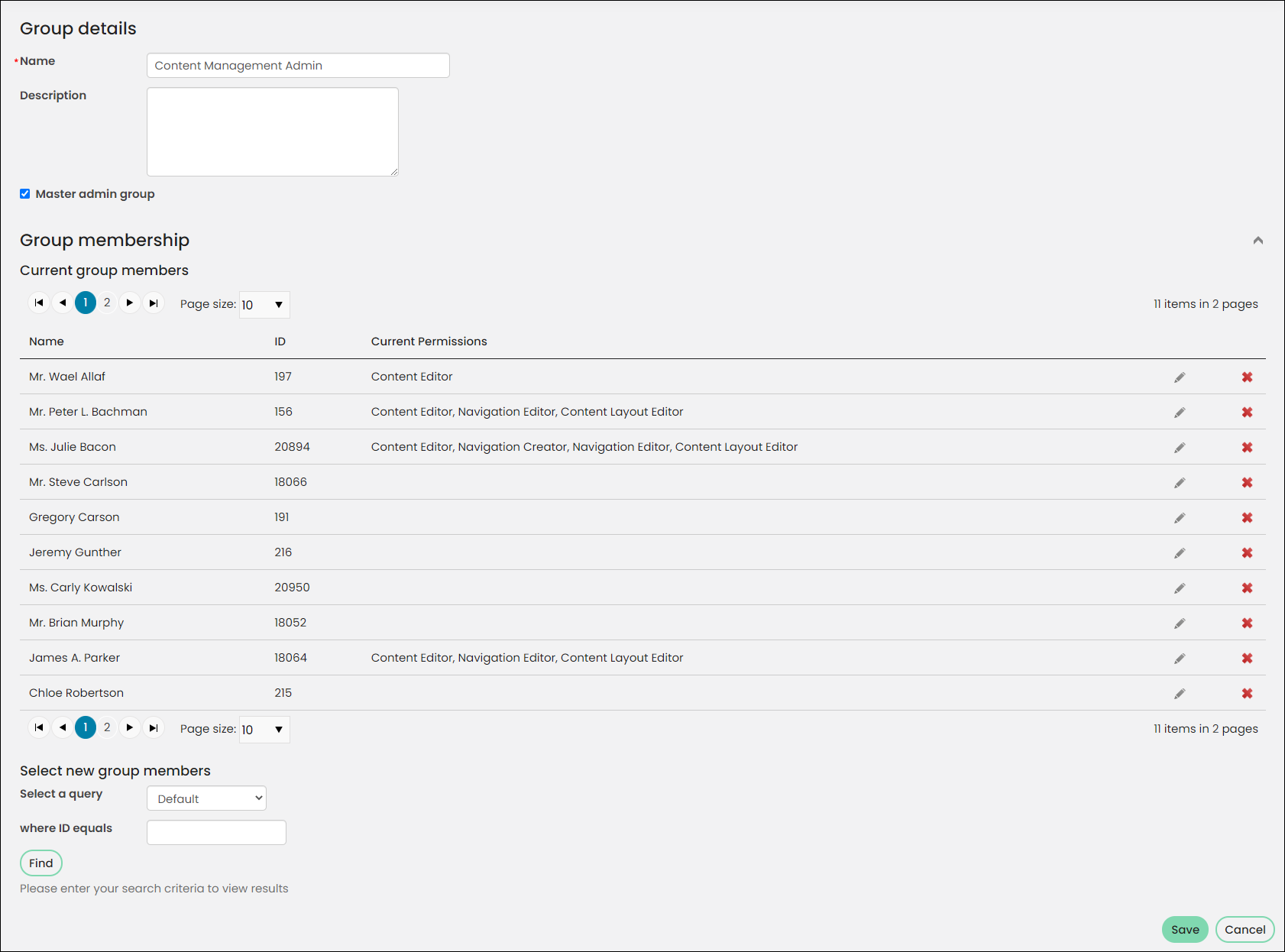1285x952 pixels.
Task: Sort by Current Permissions column header
Action: point(429,342)
